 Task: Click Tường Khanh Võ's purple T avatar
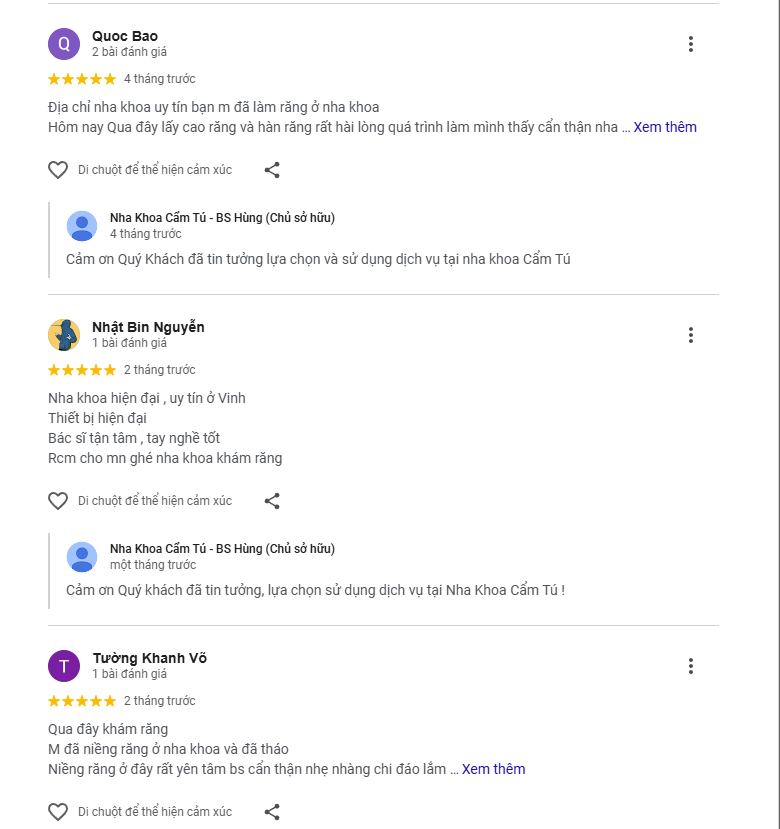click(x=64, y=666)
